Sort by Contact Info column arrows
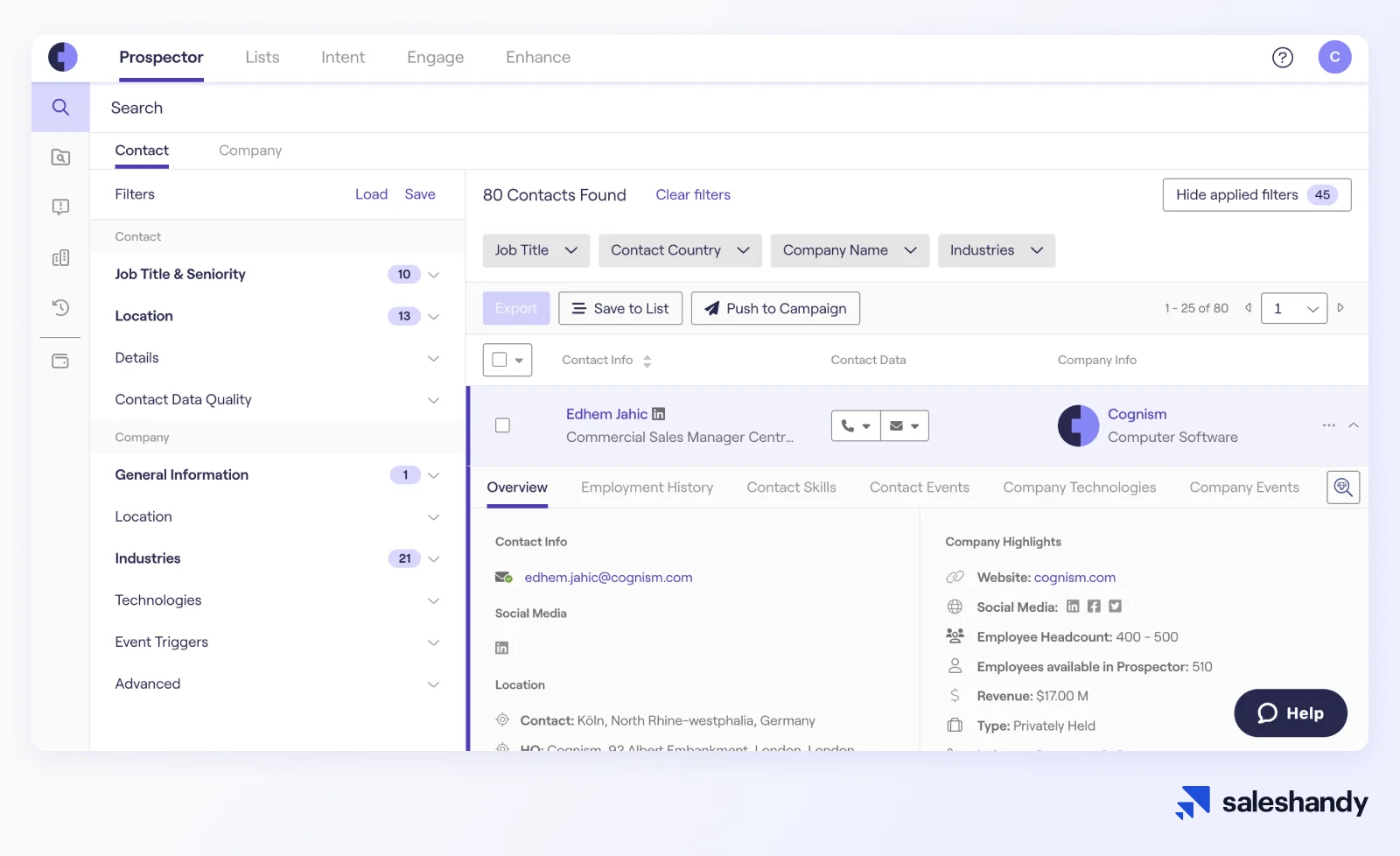The width and height of the screenshot is (1400, 856). click(x=647, y=361)
